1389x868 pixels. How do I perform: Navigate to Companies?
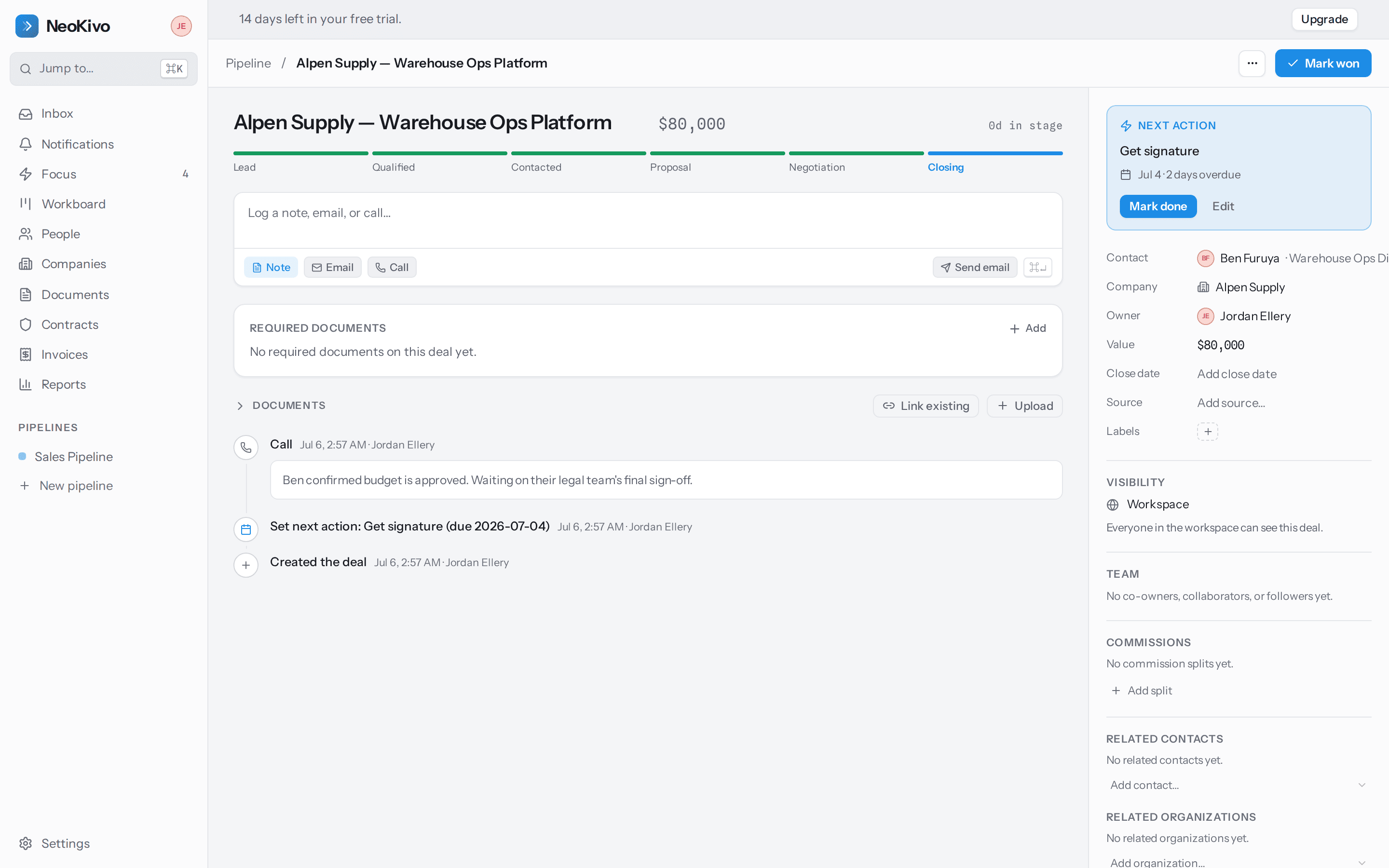103,264
